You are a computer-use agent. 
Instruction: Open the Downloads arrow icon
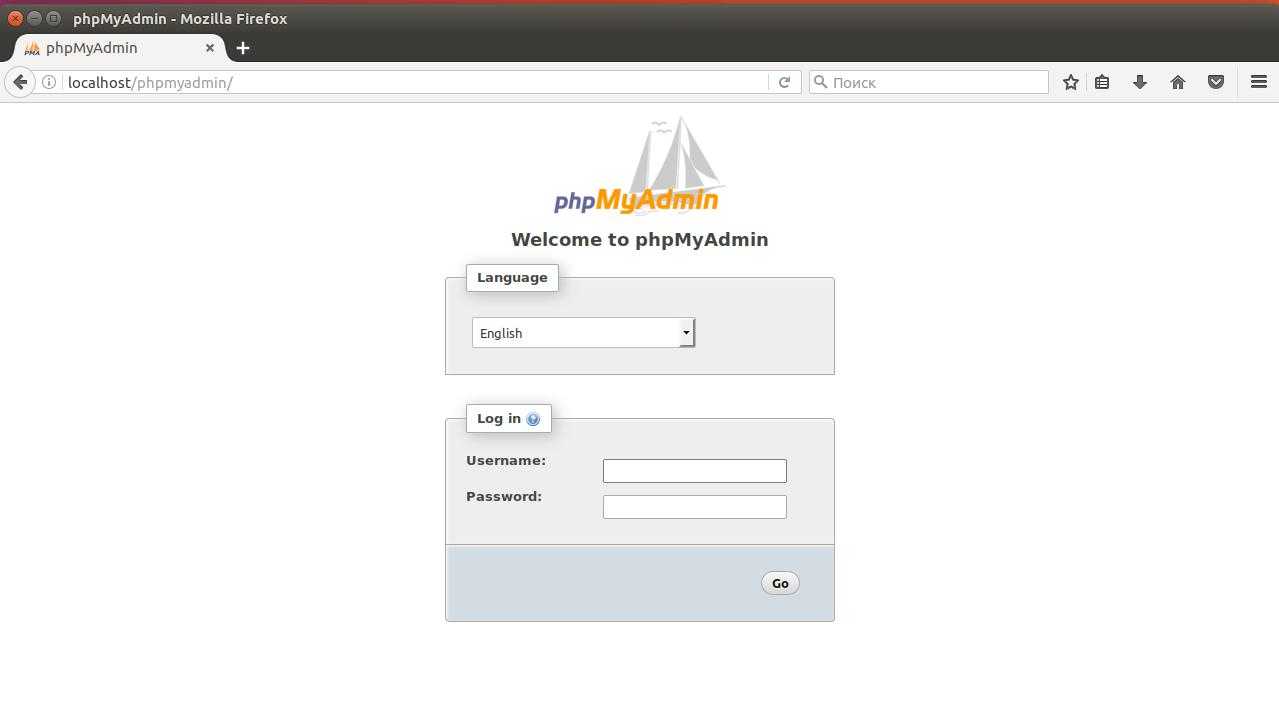click(x=1140, y=82)
